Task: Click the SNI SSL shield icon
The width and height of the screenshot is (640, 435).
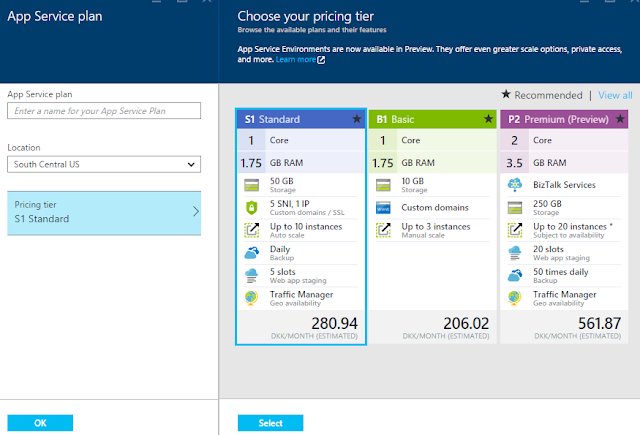Action: [250, 208]
